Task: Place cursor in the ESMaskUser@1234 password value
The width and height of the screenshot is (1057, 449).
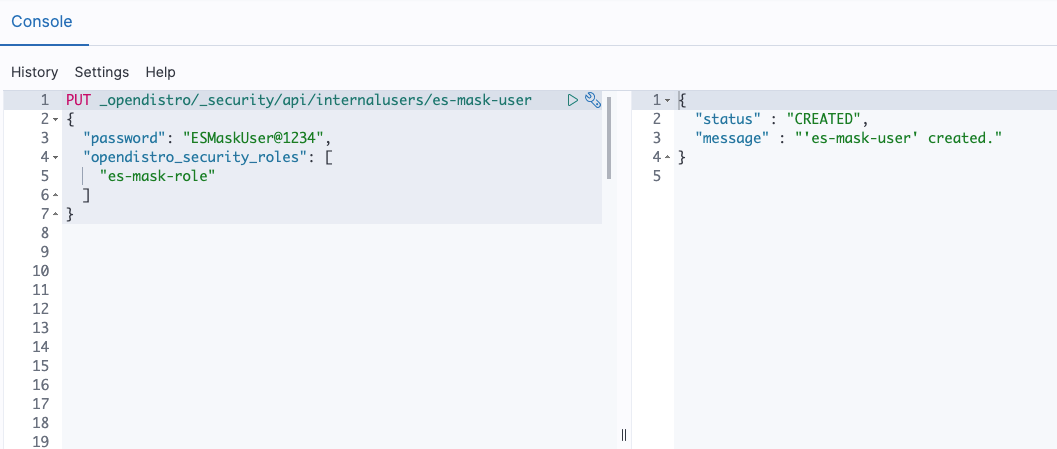Action: pyautogui.click(x=255, y=138)
